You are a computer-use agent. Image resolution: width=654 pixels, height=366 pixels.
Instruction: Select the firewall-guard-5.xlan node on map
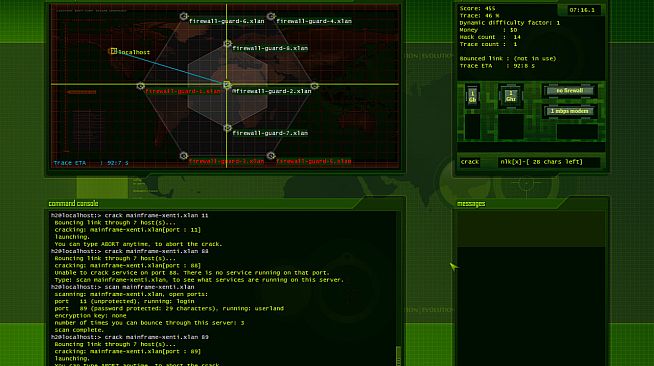click(x=271, y=155)
